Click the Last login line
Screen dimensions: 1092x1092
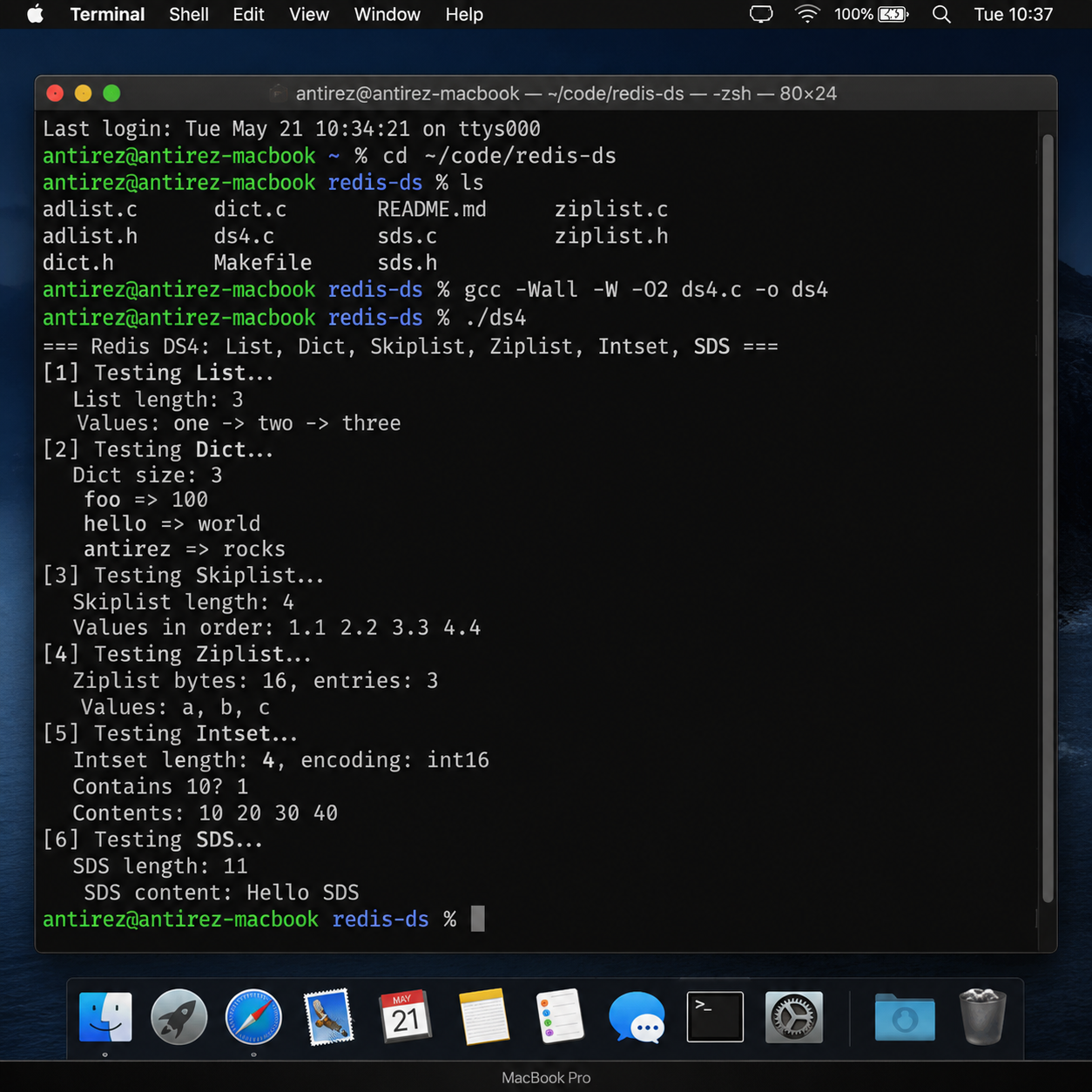click(x=292, y=129)
